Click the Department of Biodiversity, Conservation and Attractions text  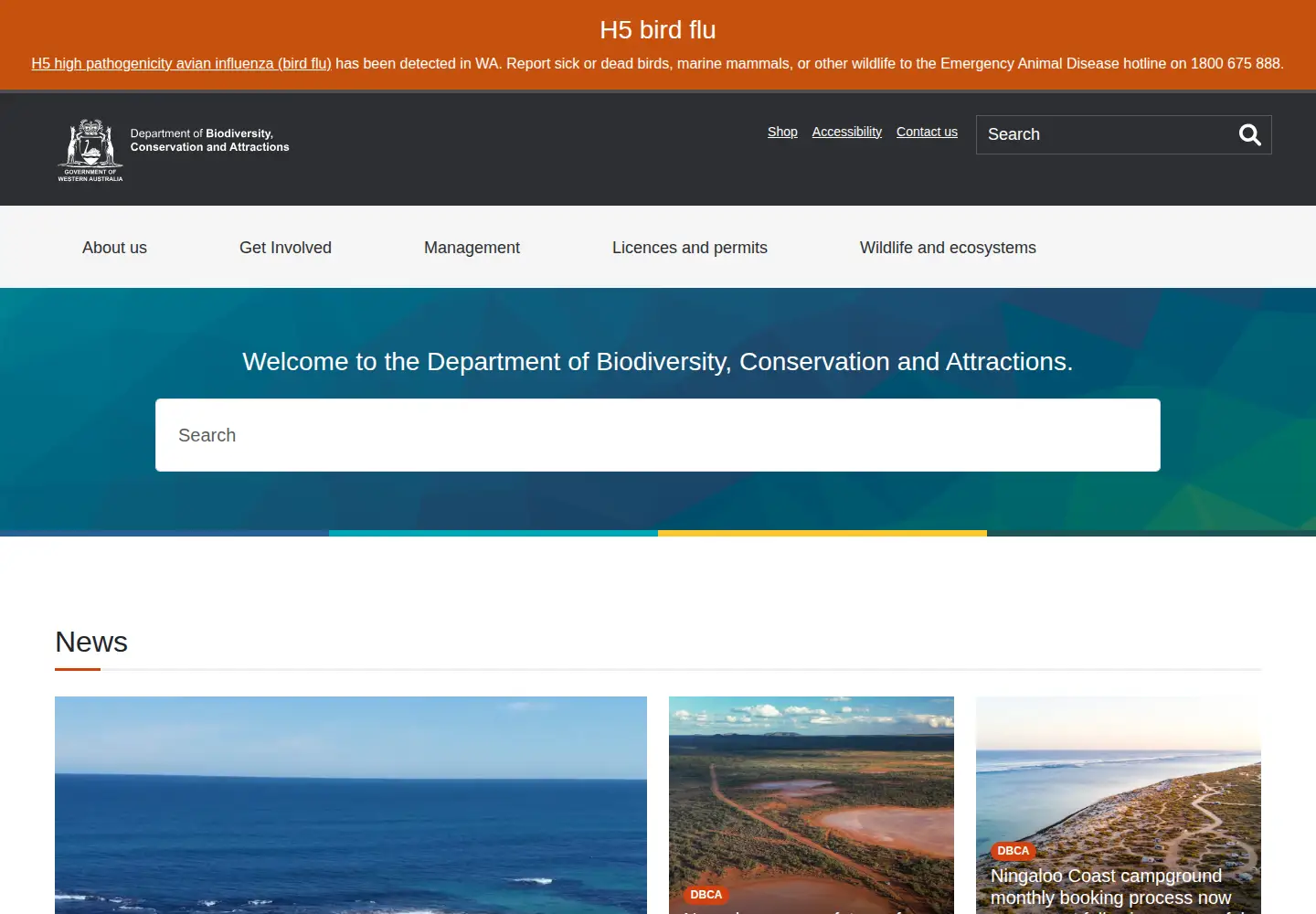209,140
